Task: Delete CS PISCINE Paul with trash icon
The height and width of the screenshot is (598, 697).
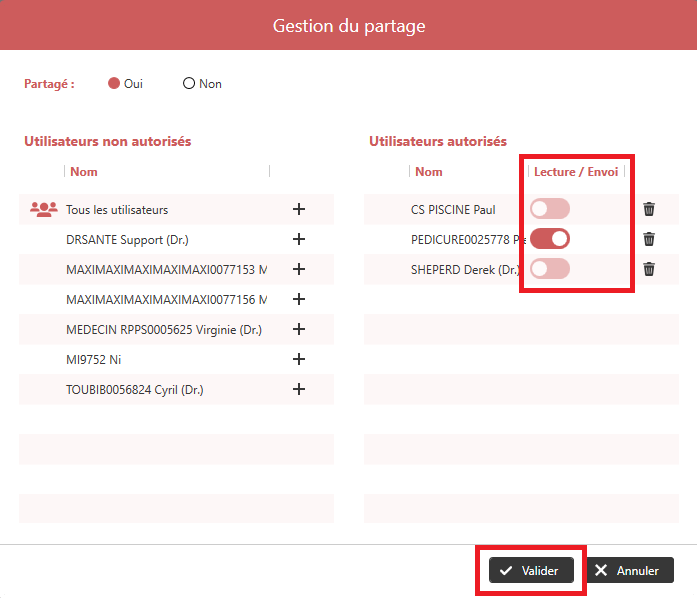Action: 649,209
